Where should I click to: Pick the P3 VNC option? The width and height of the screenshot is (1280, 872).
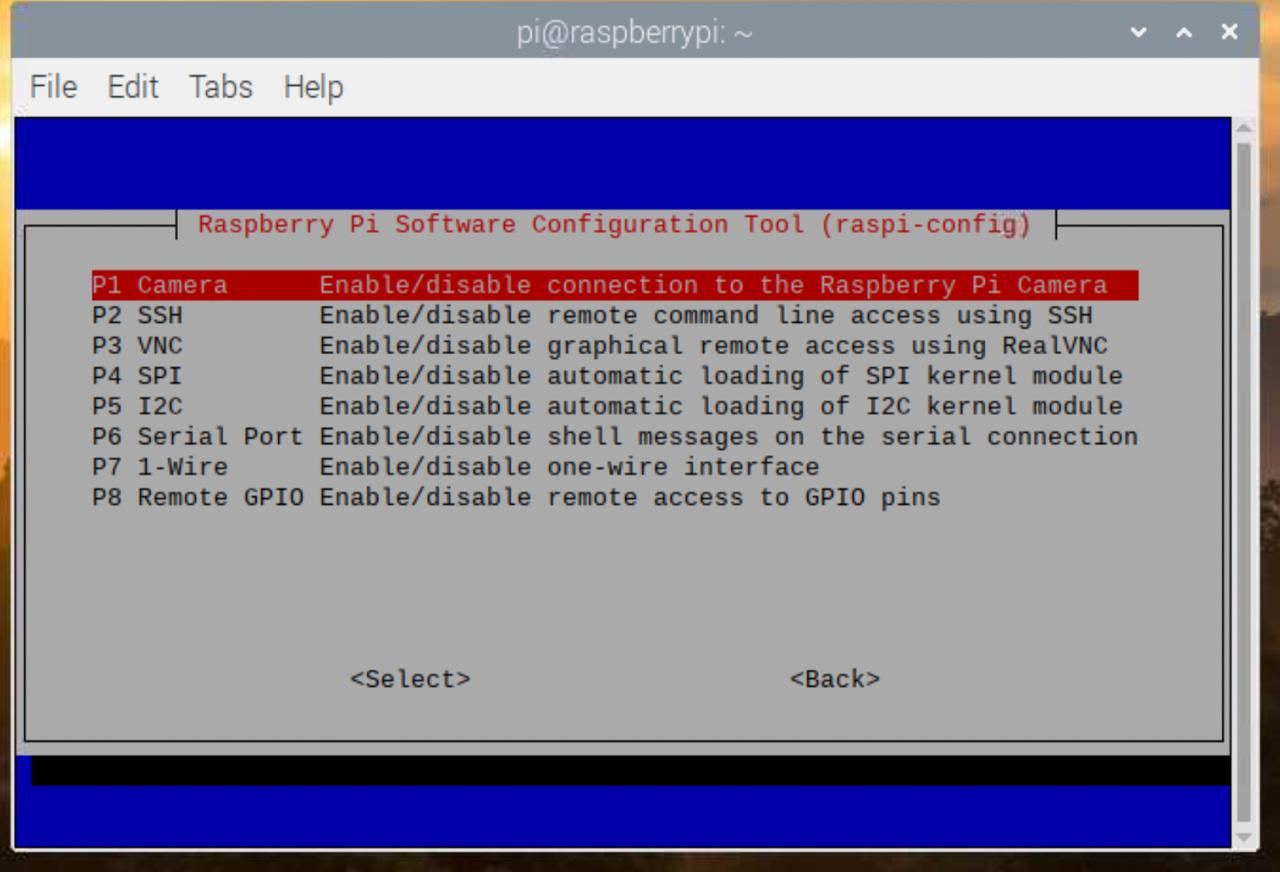tap(138, 346)
